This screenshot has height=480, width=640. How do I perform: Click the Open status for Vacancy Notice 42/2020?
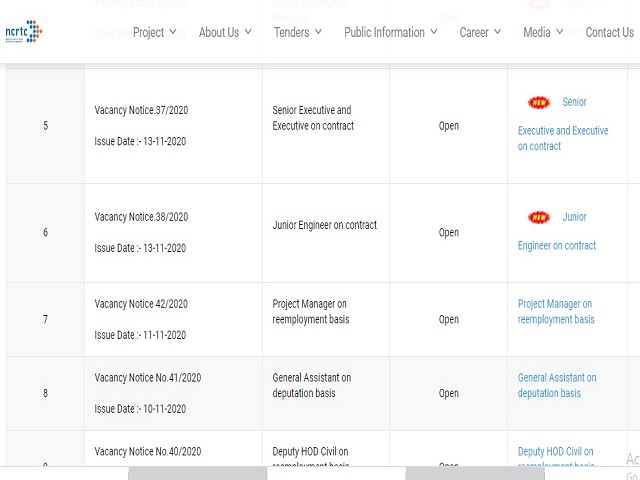[x=448, y=320]
